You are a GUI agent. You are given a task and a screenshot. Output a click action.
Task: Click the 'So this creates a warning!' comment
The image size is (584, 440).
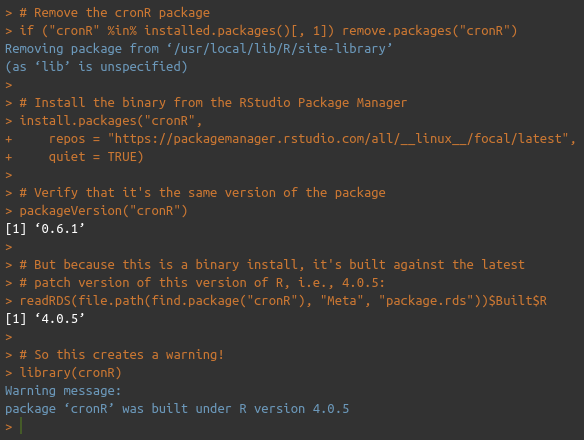pos(121,355)
